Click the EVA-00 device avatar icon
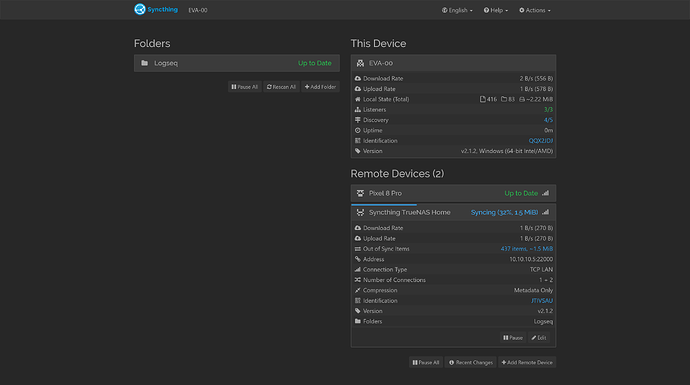690x385 pixels. coord(360,63)
